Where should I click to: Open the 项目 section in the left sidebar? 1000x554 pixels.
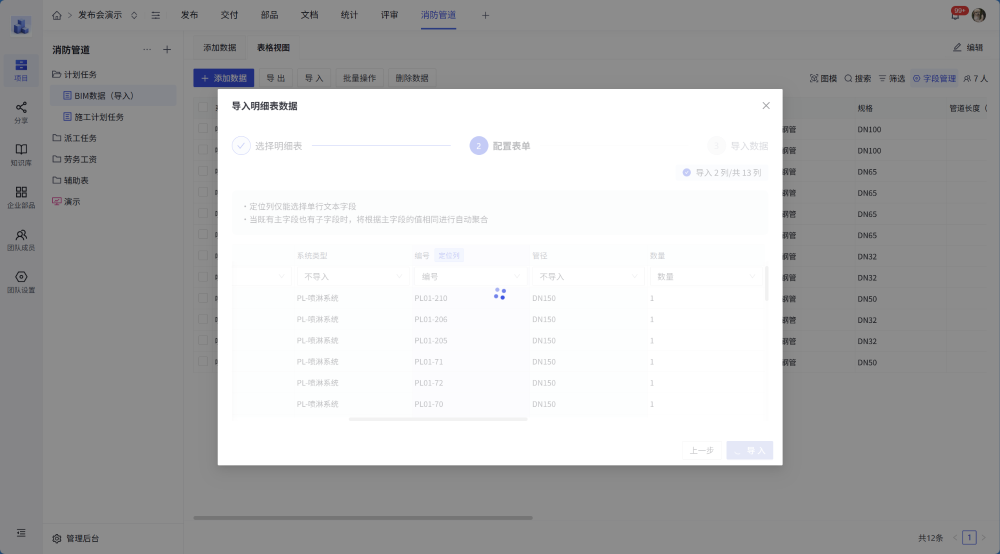pyautogui.click(x=21, y=69)
